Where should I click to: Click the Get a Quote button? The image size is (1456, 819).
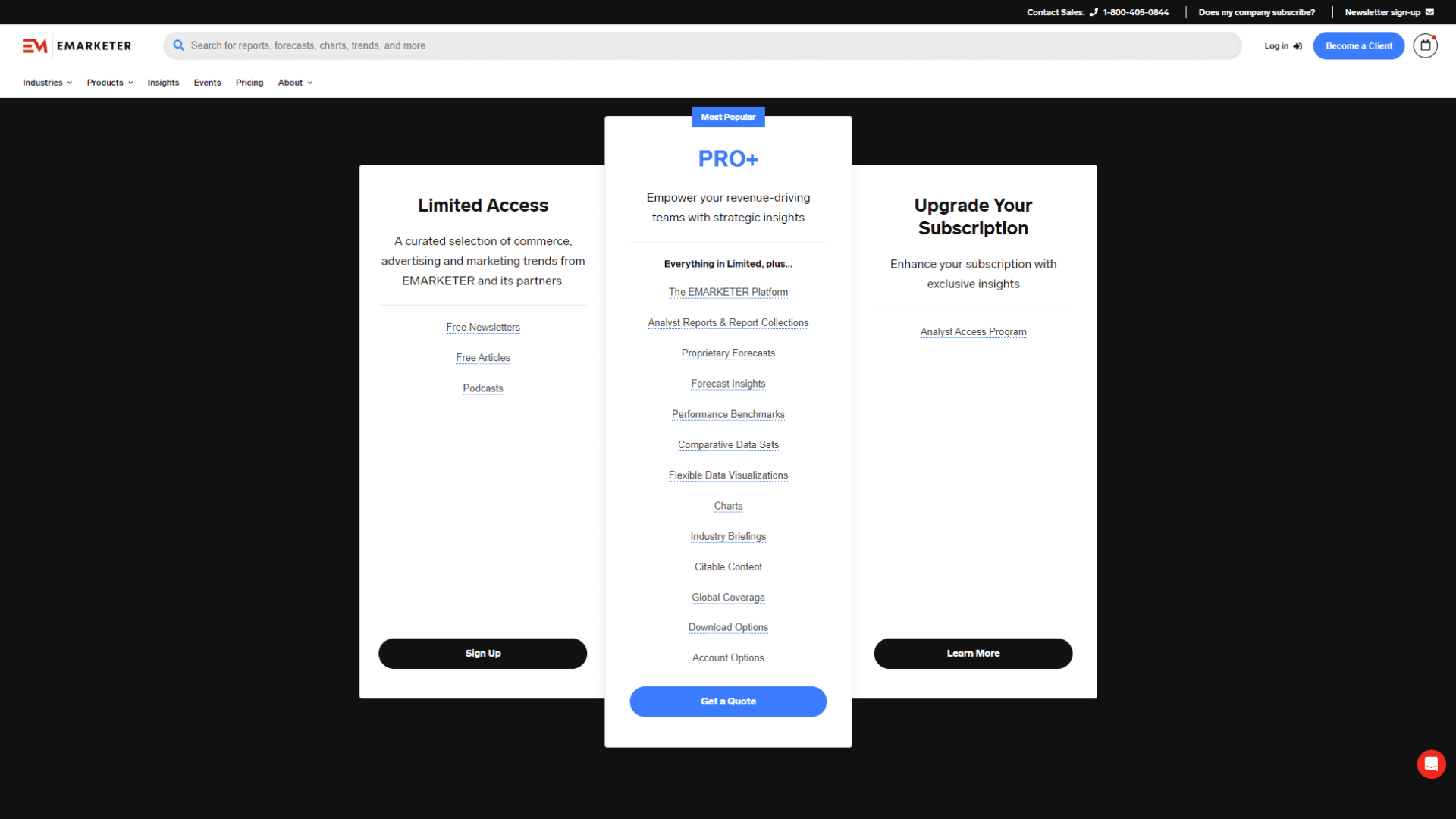pos(728,701)
